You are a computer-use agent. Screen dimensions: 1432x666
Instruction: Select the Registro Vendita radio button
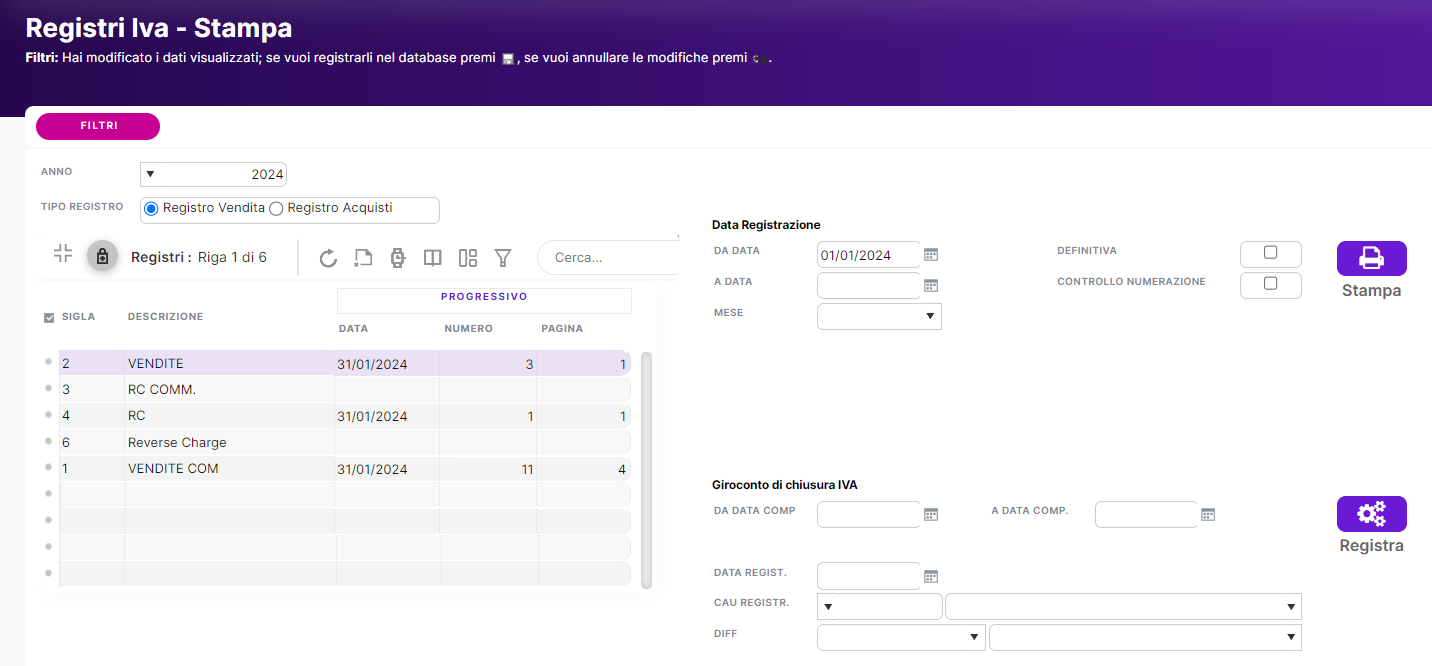(x=151, y=209)
